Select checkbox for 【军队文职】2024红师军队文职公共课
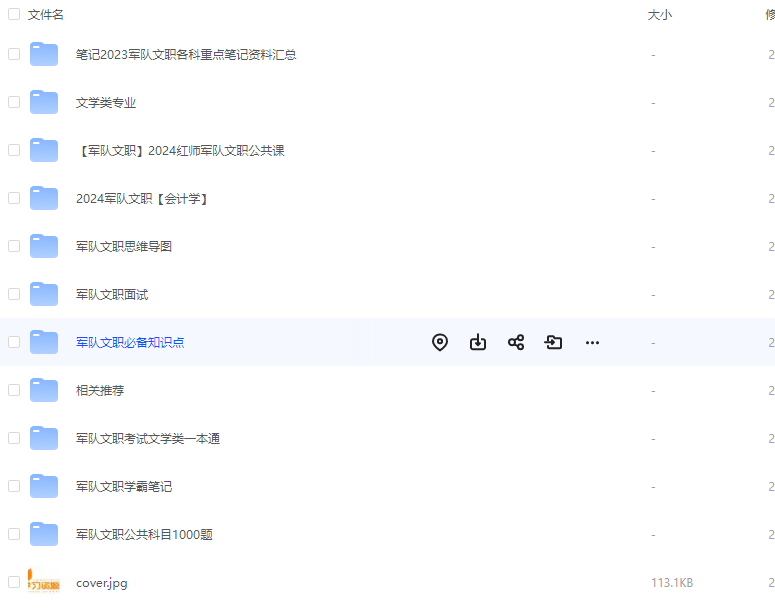This screenshot has height=610, width=775. 14,150
